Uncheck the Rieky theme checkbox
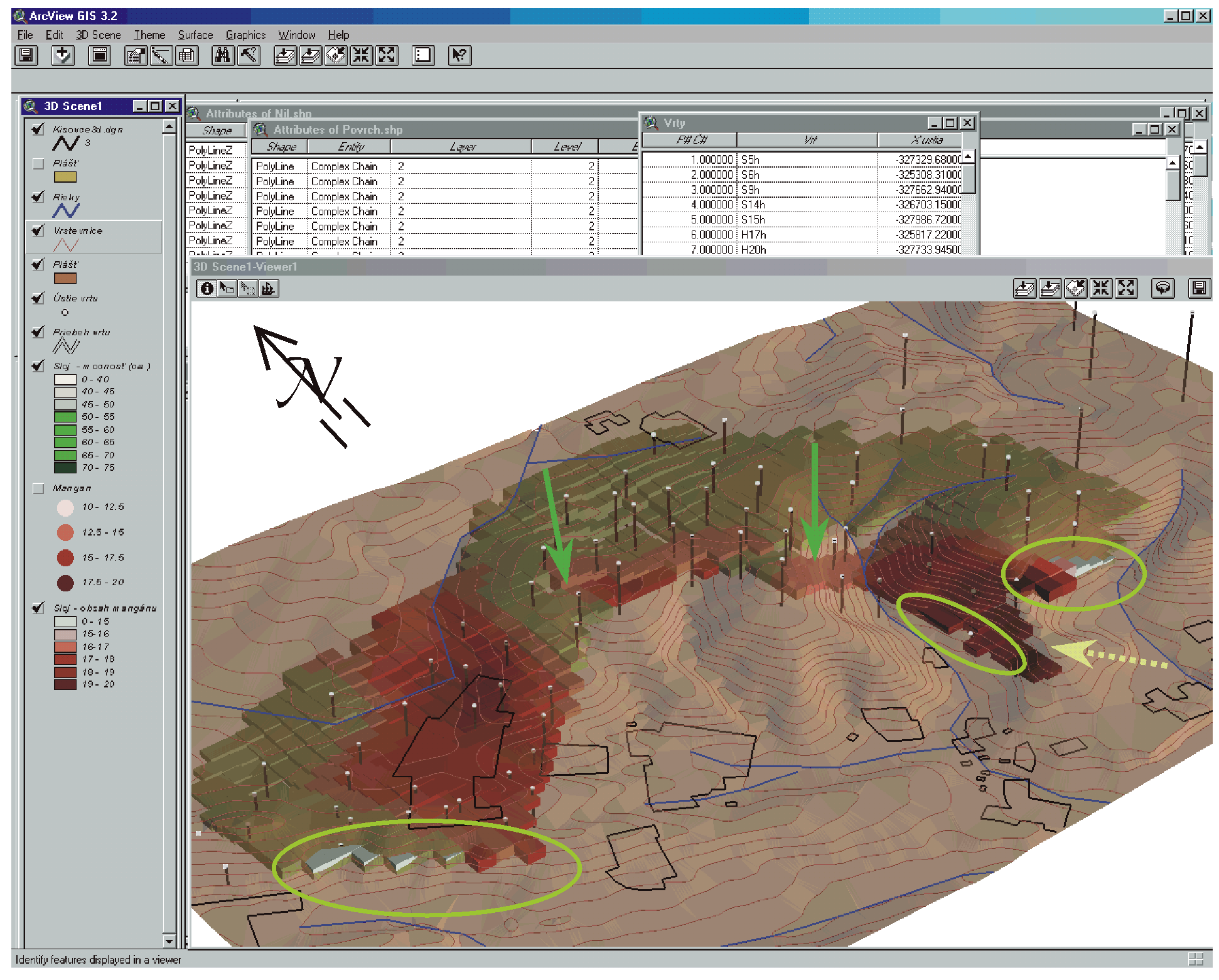1219x980 pixels. coord(38,197)
